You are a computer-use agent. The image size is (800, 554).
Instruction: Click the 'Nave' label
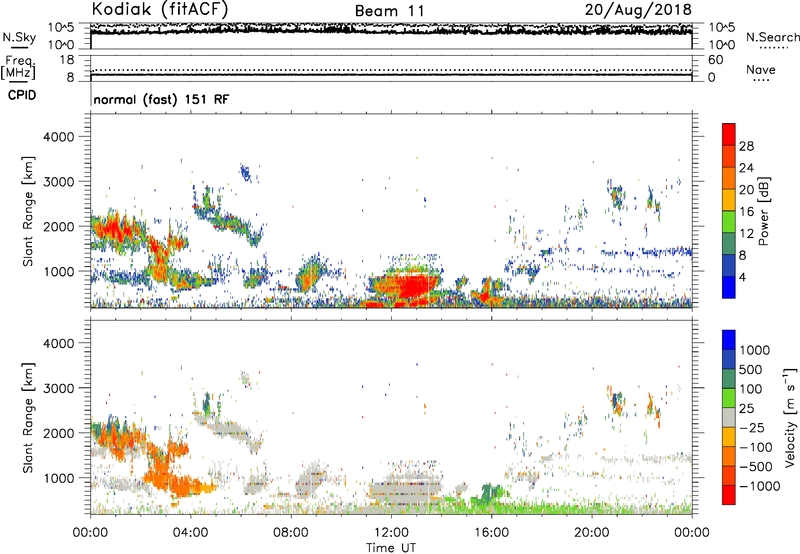pos(761,69)
